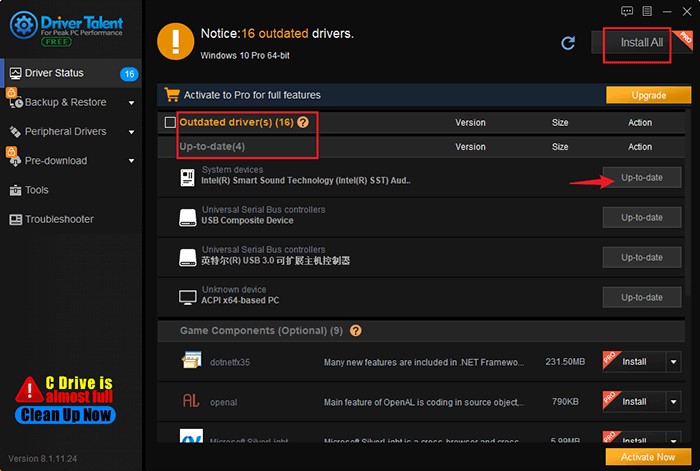Click Up-to-date button for Intel Smart Sound
The width and height of the screenshot is (700, 471).
642,178
